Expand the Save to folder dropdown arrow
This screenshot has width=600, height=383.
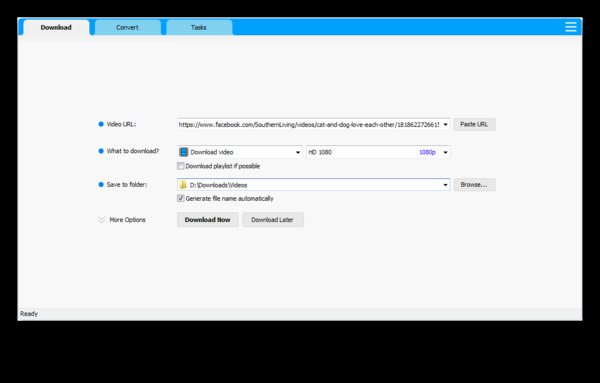(445, 185)
